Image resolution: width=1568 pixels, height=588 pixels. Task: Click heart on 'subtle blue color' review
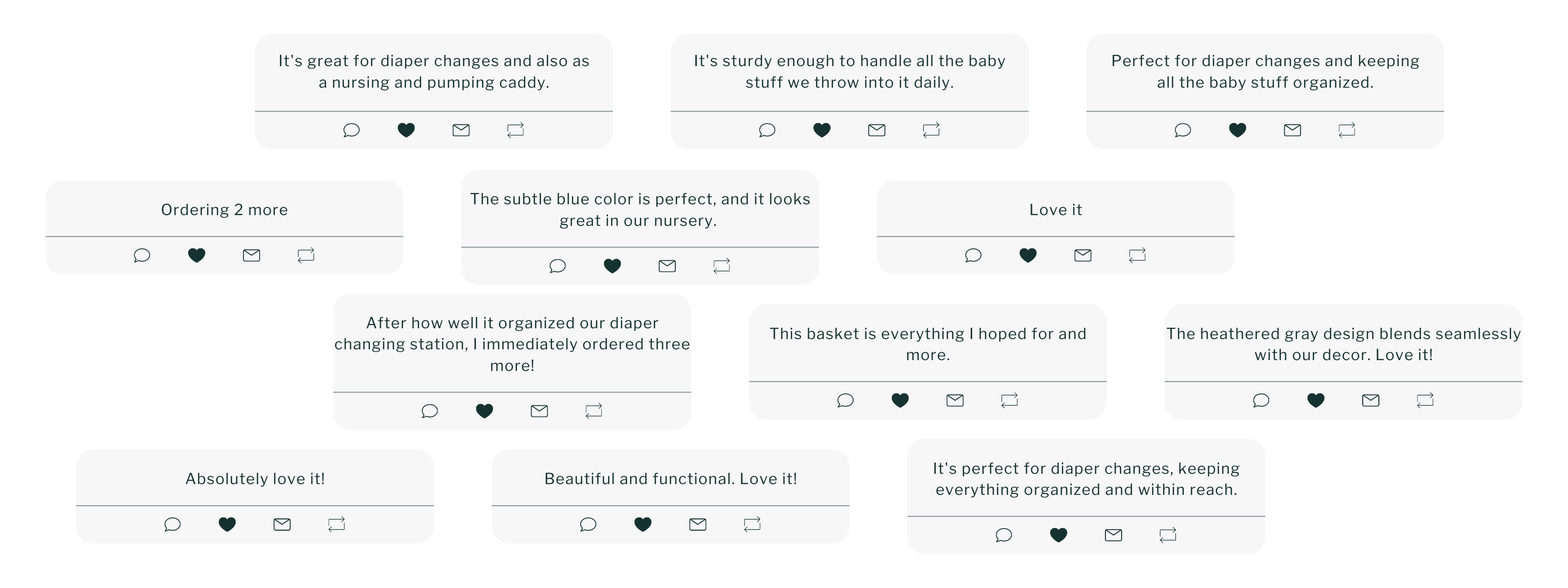click(612, 266)
